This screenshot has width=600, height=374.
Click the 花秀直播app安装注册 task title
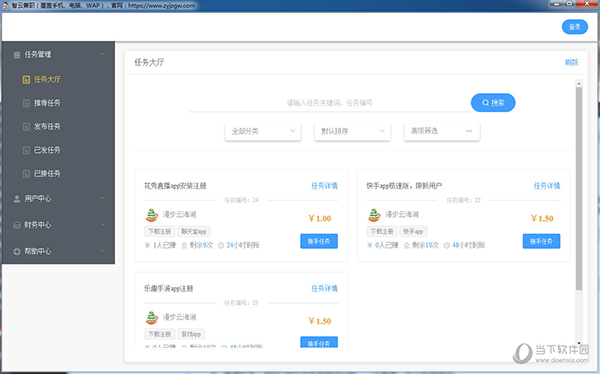175,186
